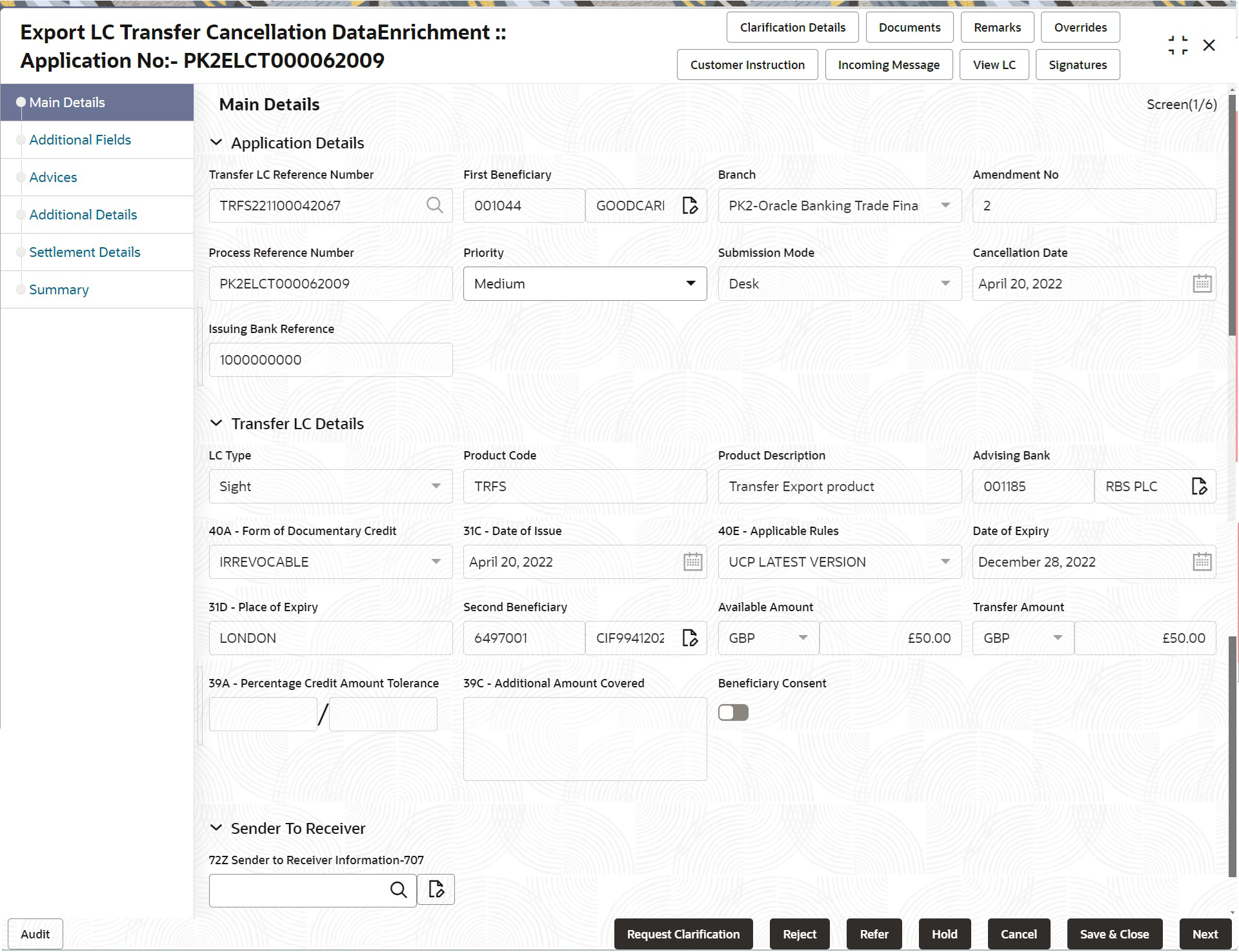Switch to the Additional Fields step

(x=80, y=140)
